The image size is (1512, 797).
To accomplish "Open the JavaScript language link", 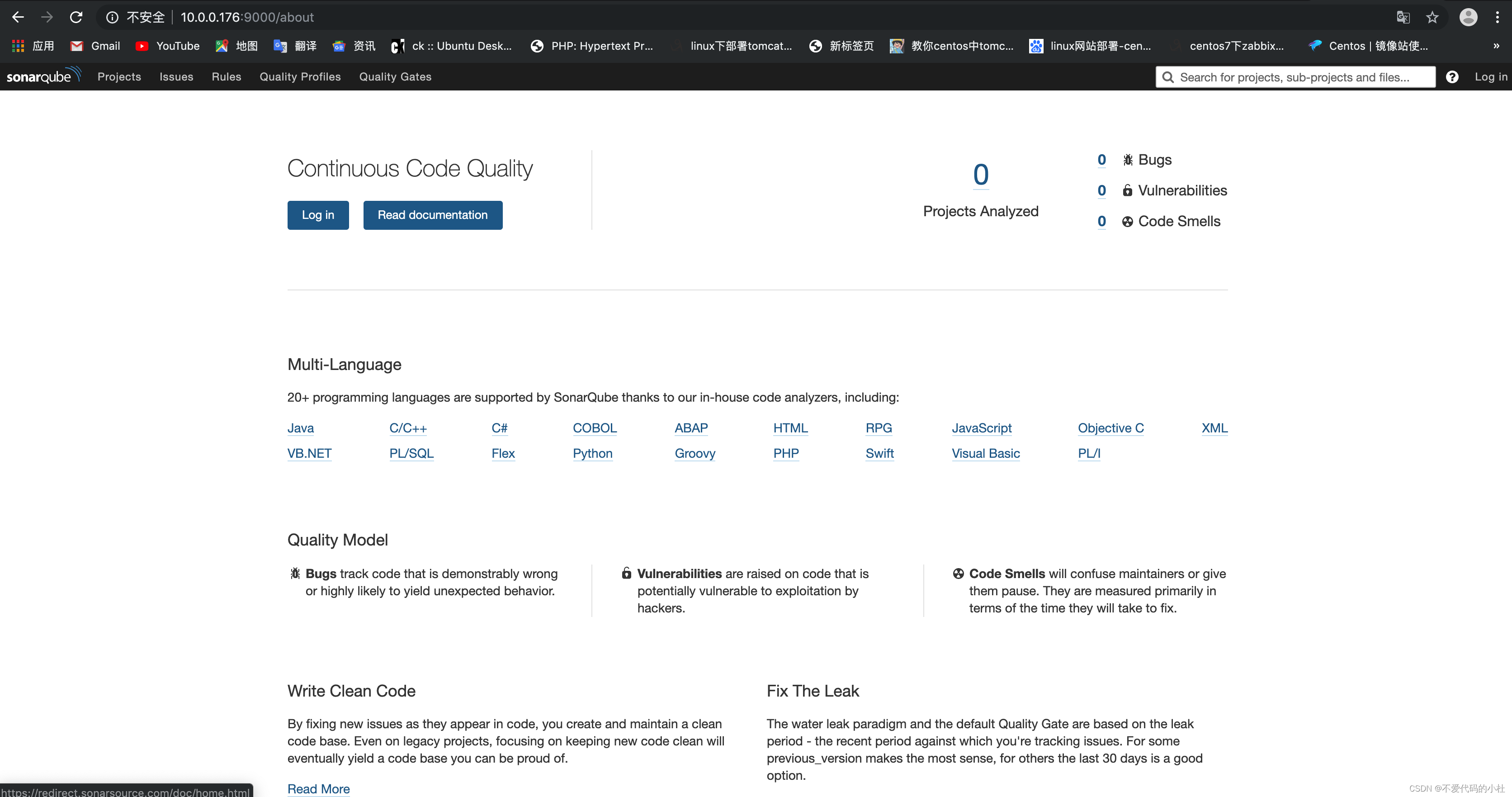I will coord(982,428).
